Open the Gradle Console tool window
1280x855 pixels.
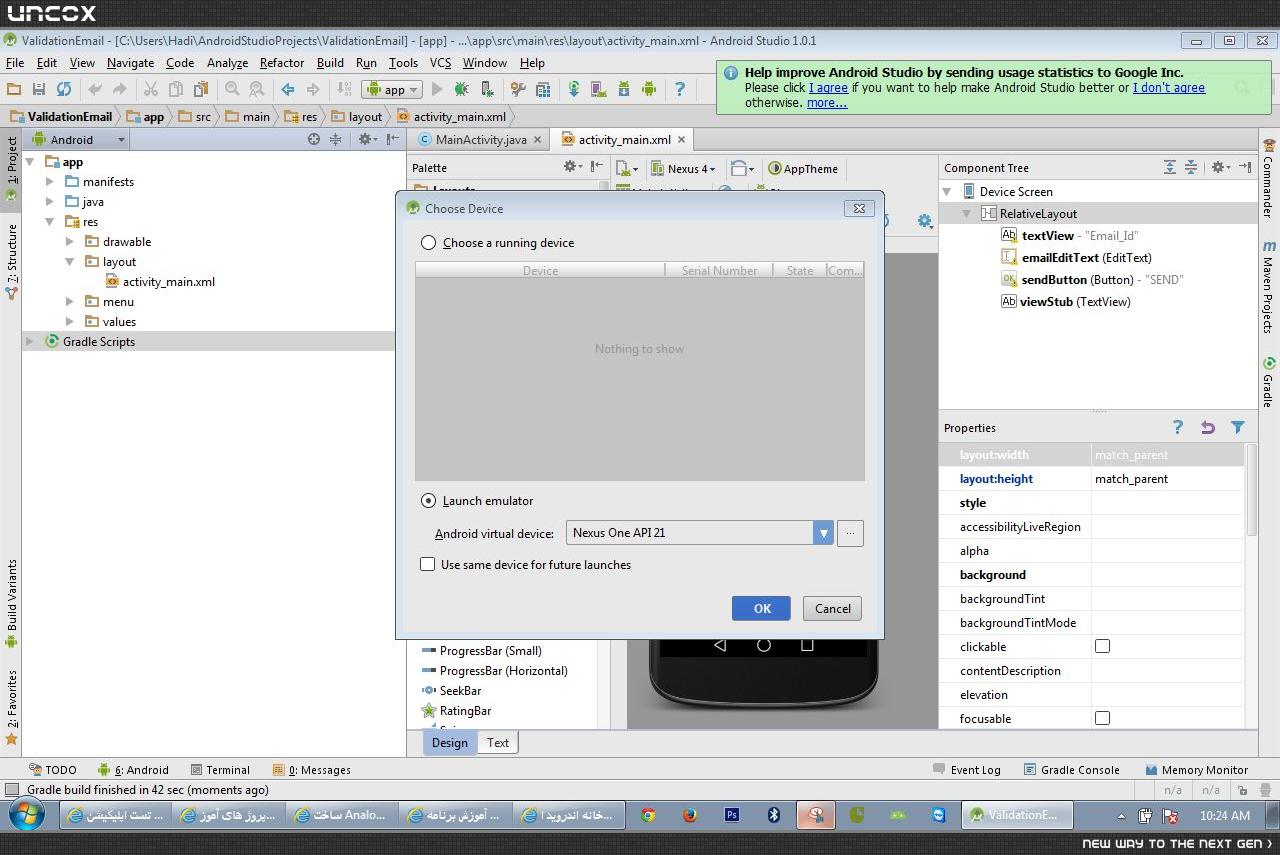(x=1071, y=770)
